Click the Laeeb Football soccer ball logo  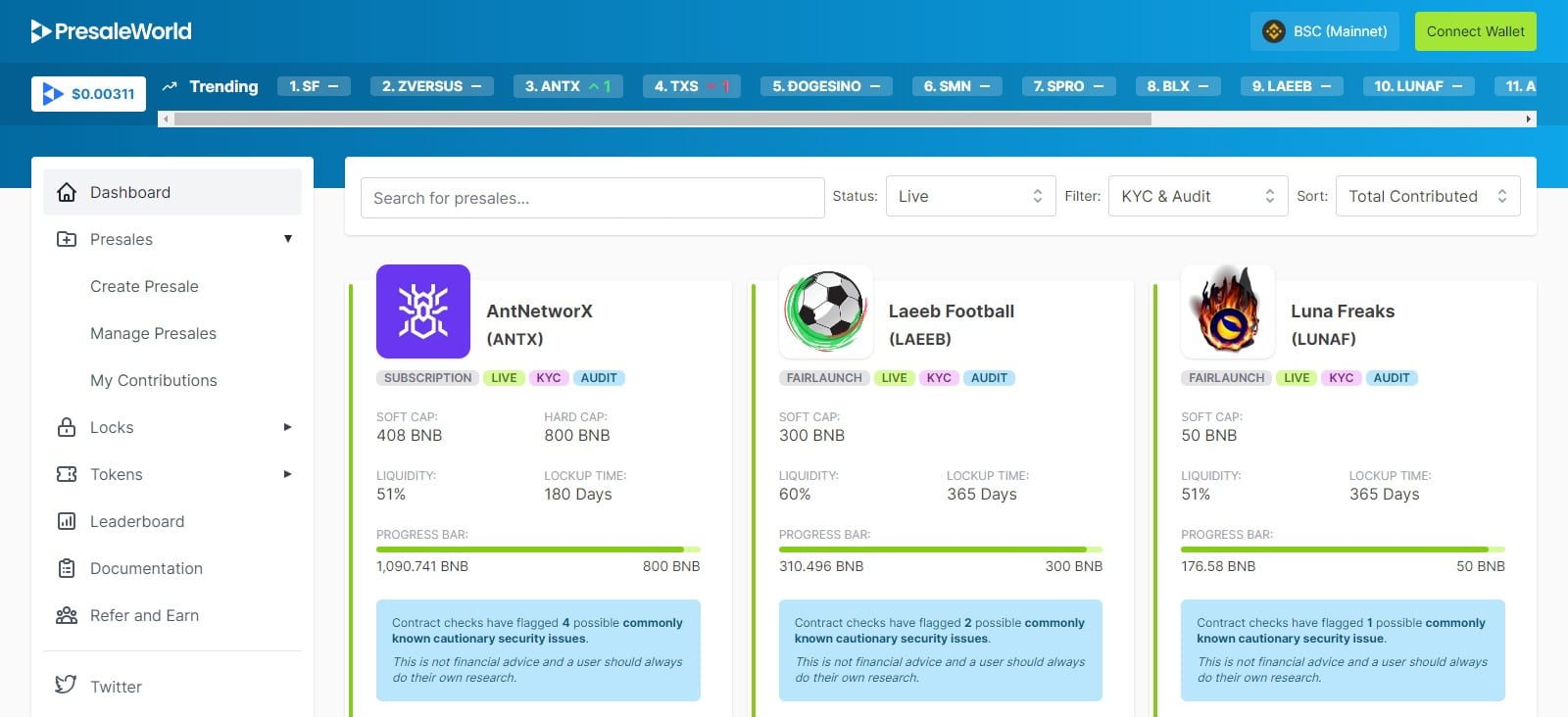pos(826,311)
